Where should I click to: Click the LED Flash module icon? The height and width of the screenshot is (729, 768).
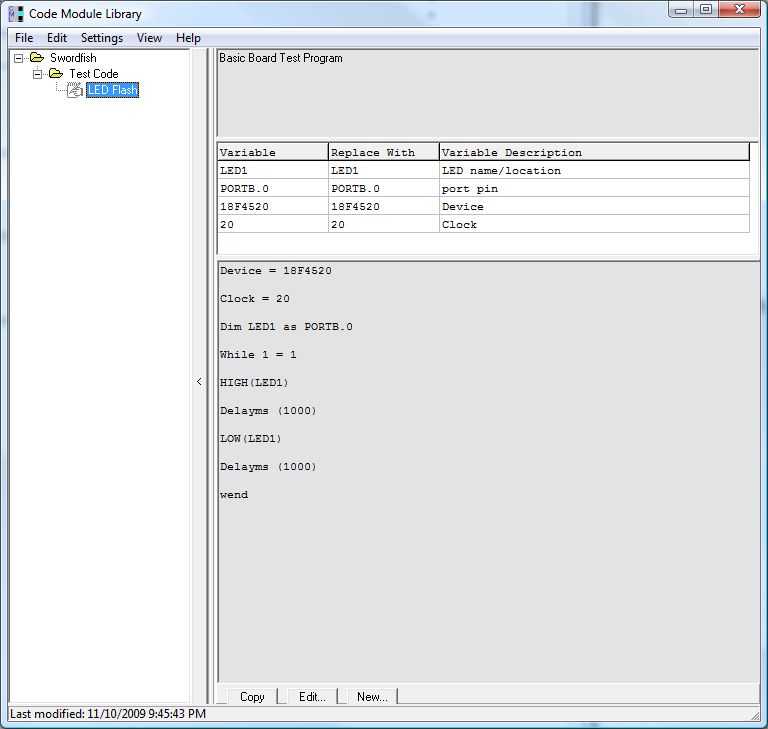(74, 90)
